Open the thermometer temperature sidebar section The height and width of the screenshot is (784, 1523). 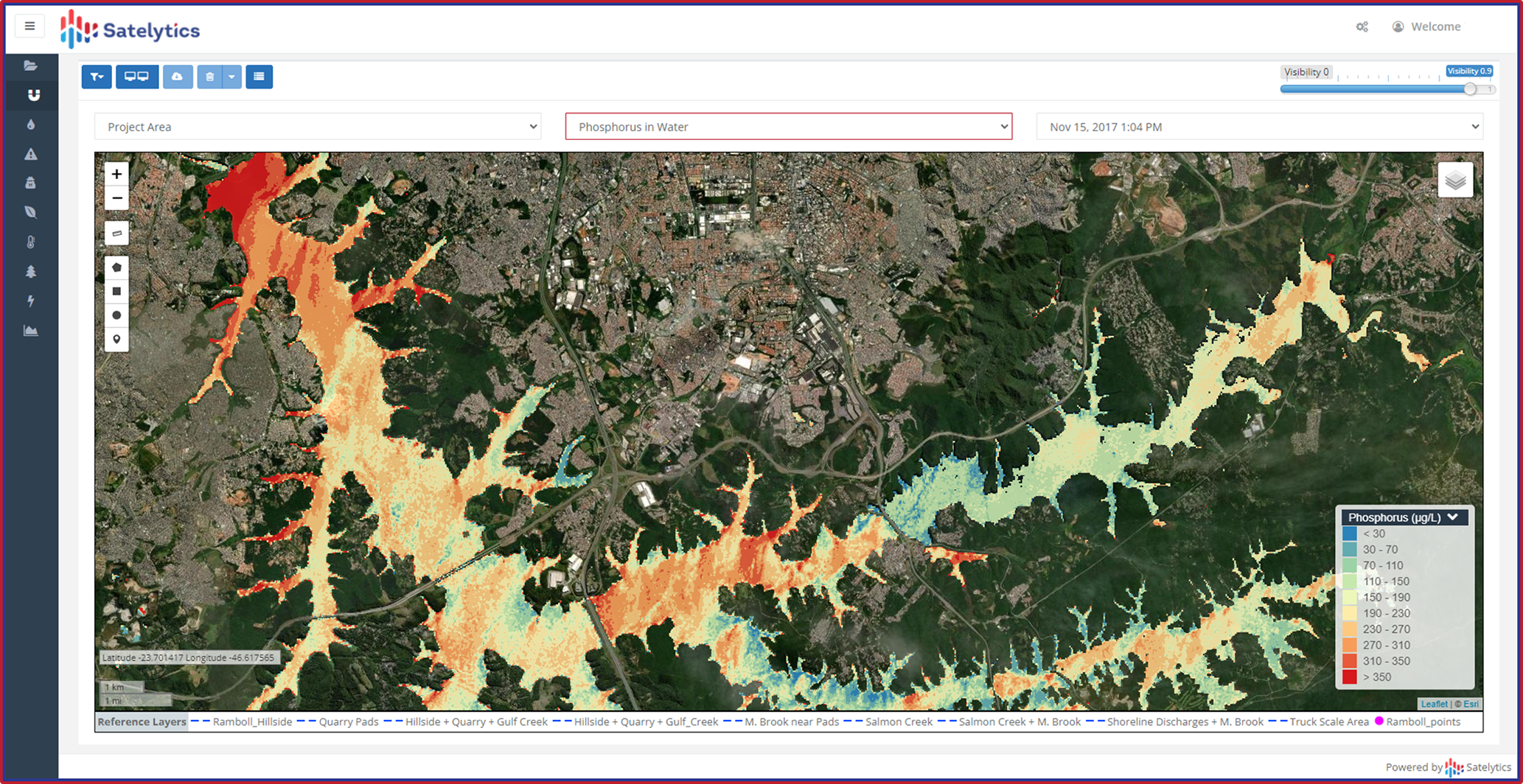[31, 242]
